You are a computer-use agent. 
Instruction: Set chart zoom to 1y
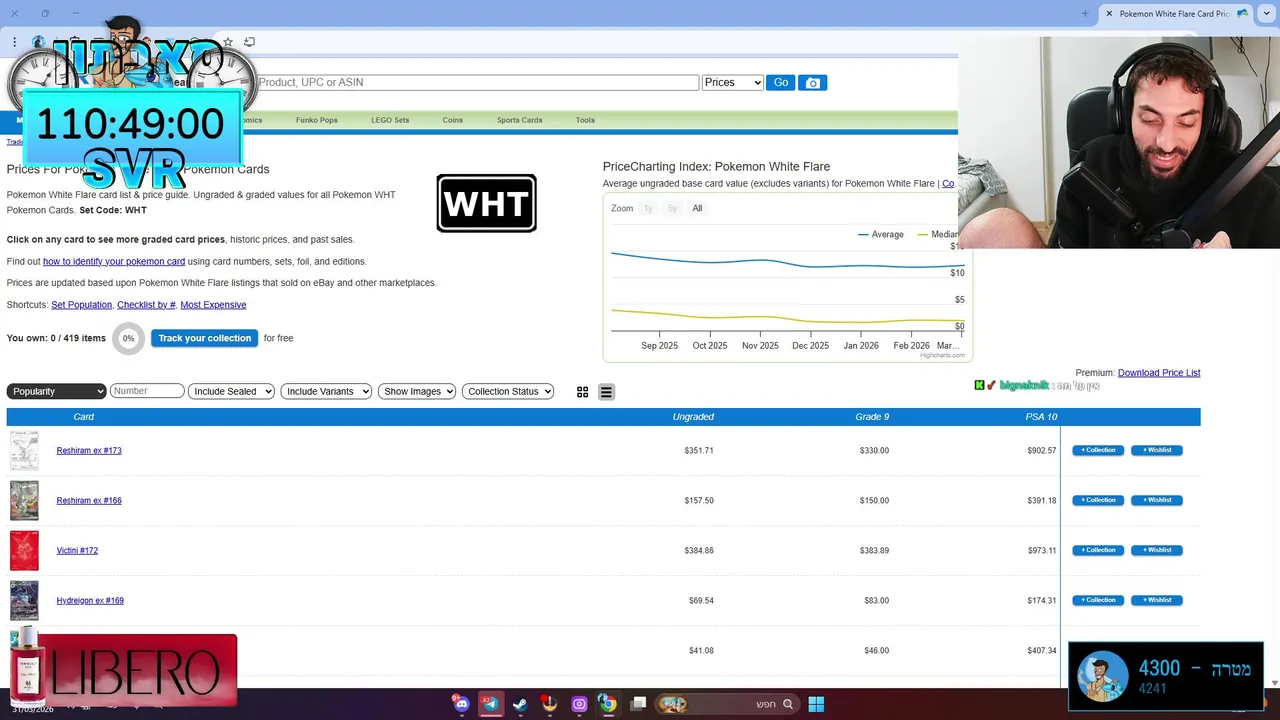coord(648,209)
